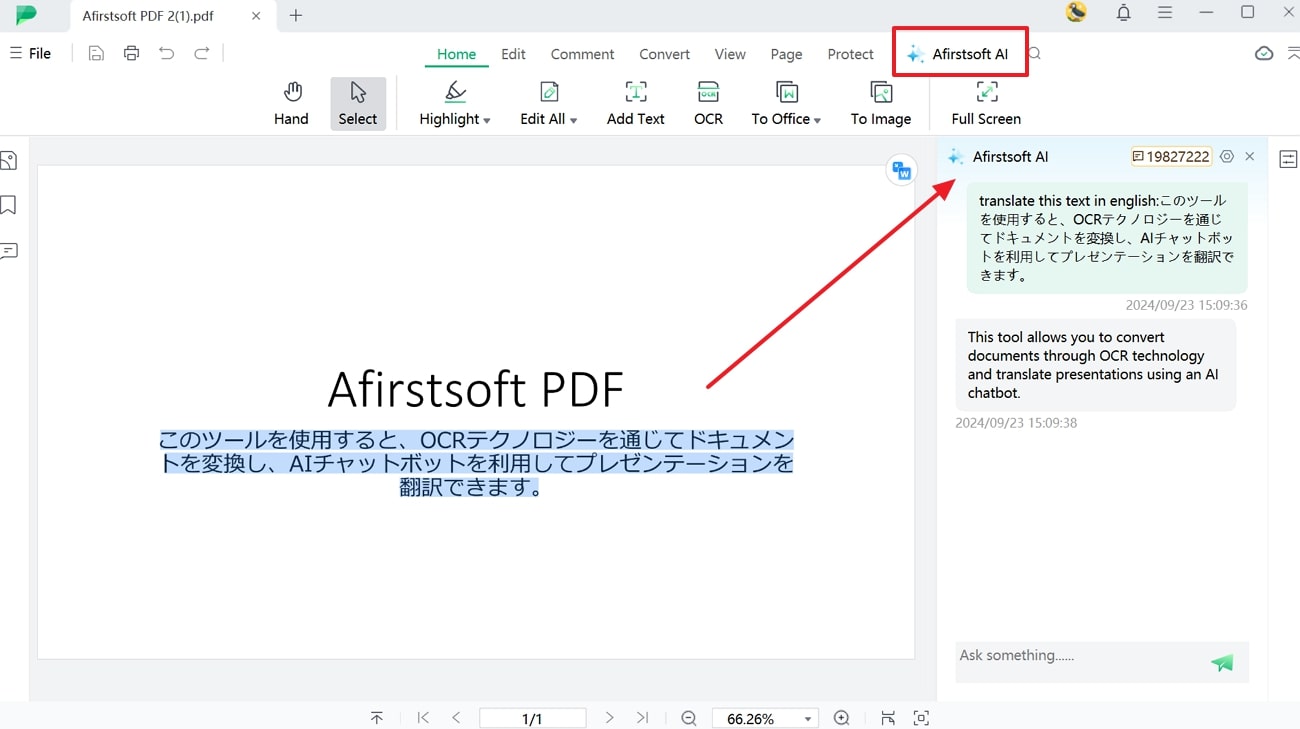Go to the View tab
This screenshot has height=729, width=1300.
(x=730, y=54)
